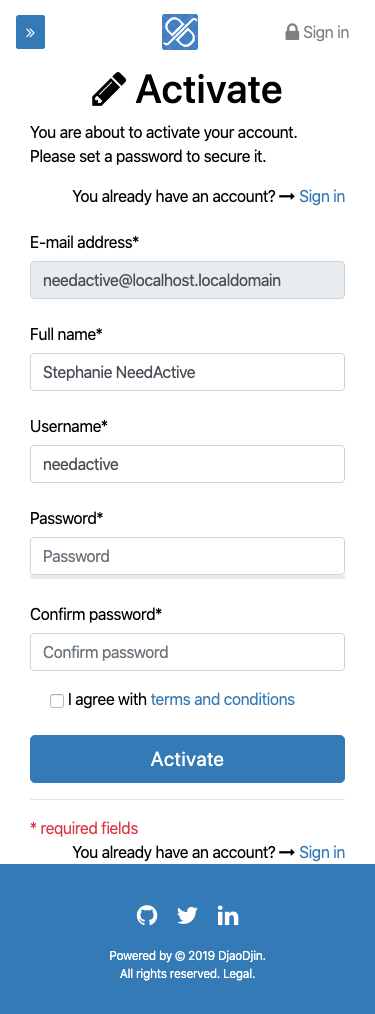Open Sign in link in header

tap(326, 32)
